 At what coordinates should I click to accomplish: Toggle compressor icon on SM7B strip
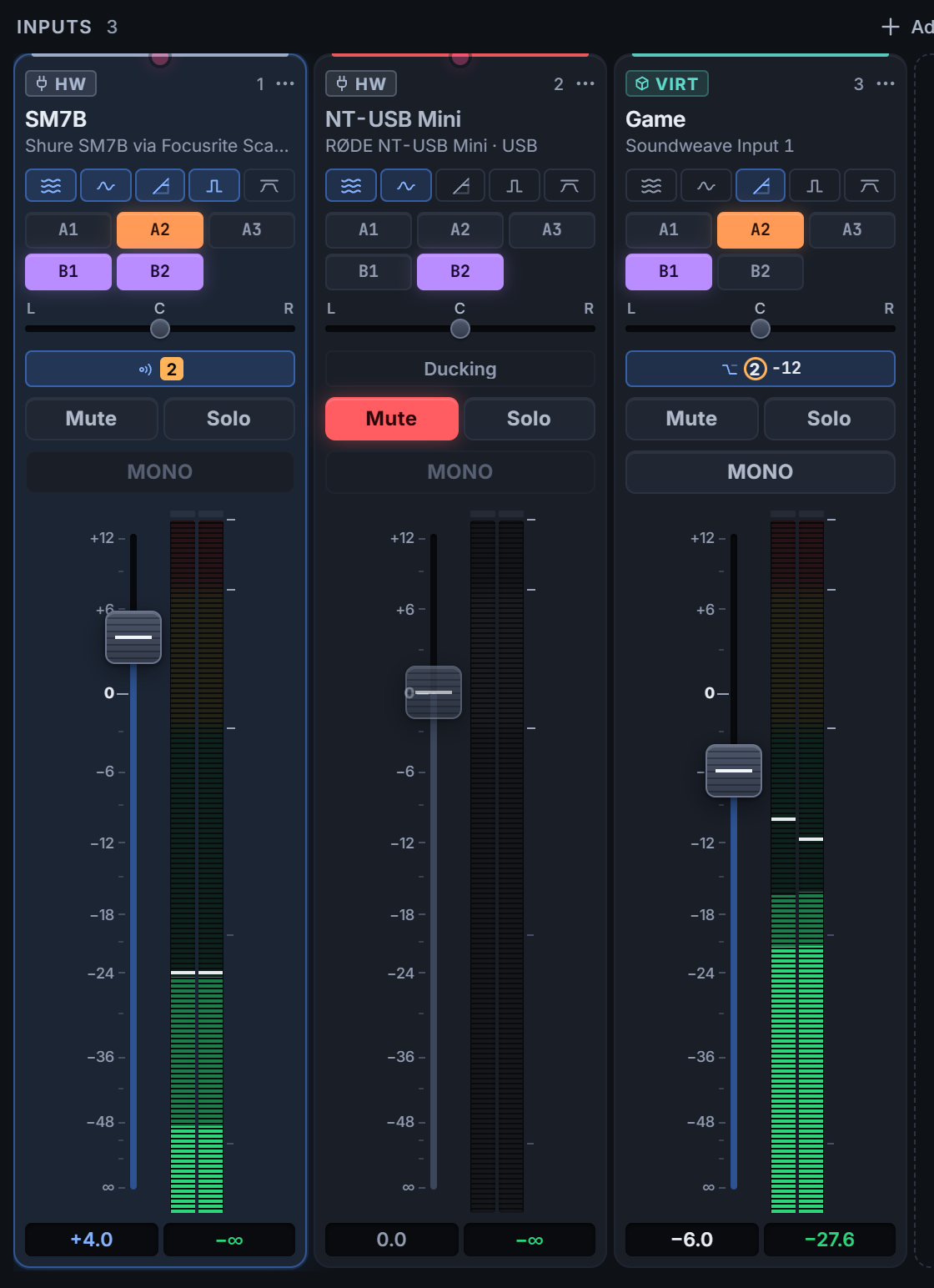click(x=160, y=185)
